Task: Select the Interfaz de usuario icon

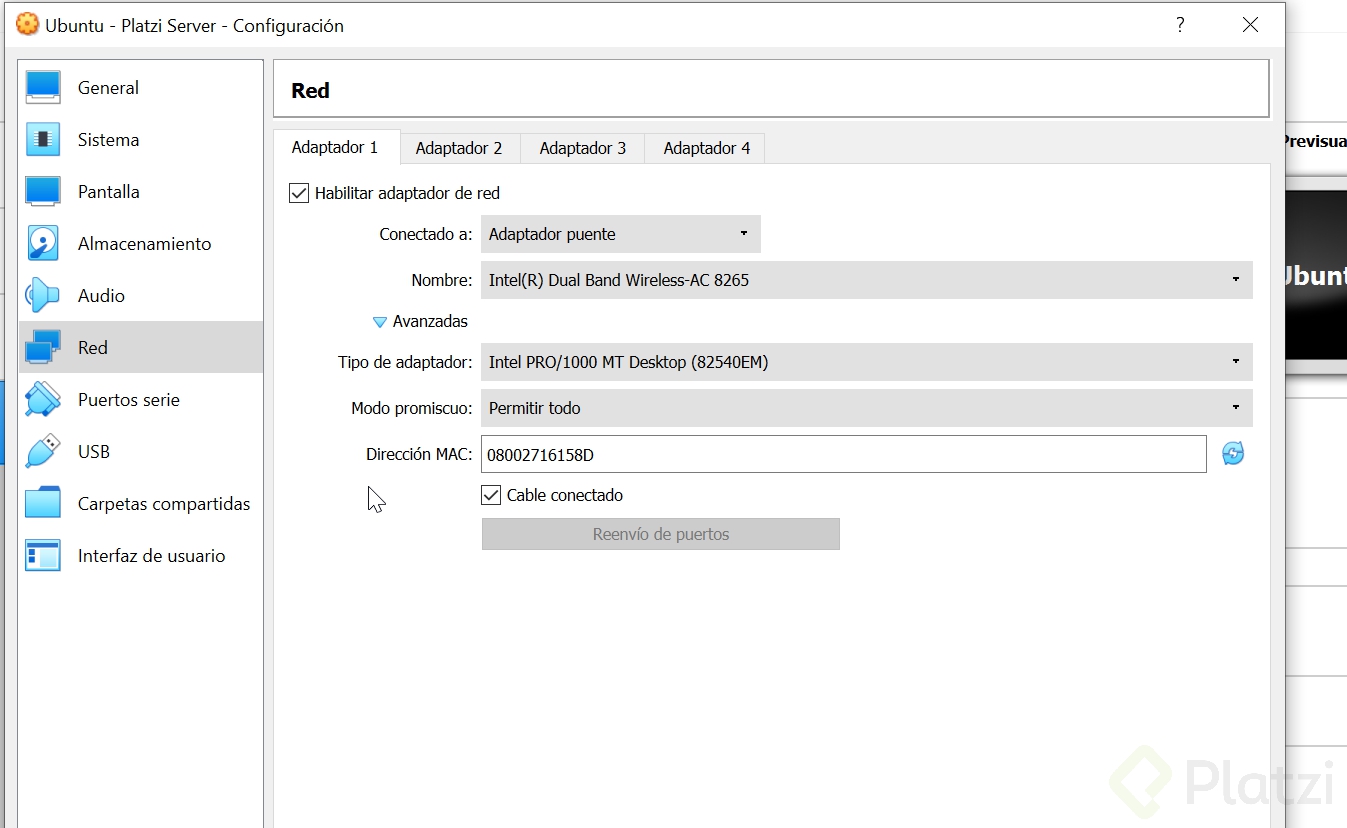Action: 43,556
